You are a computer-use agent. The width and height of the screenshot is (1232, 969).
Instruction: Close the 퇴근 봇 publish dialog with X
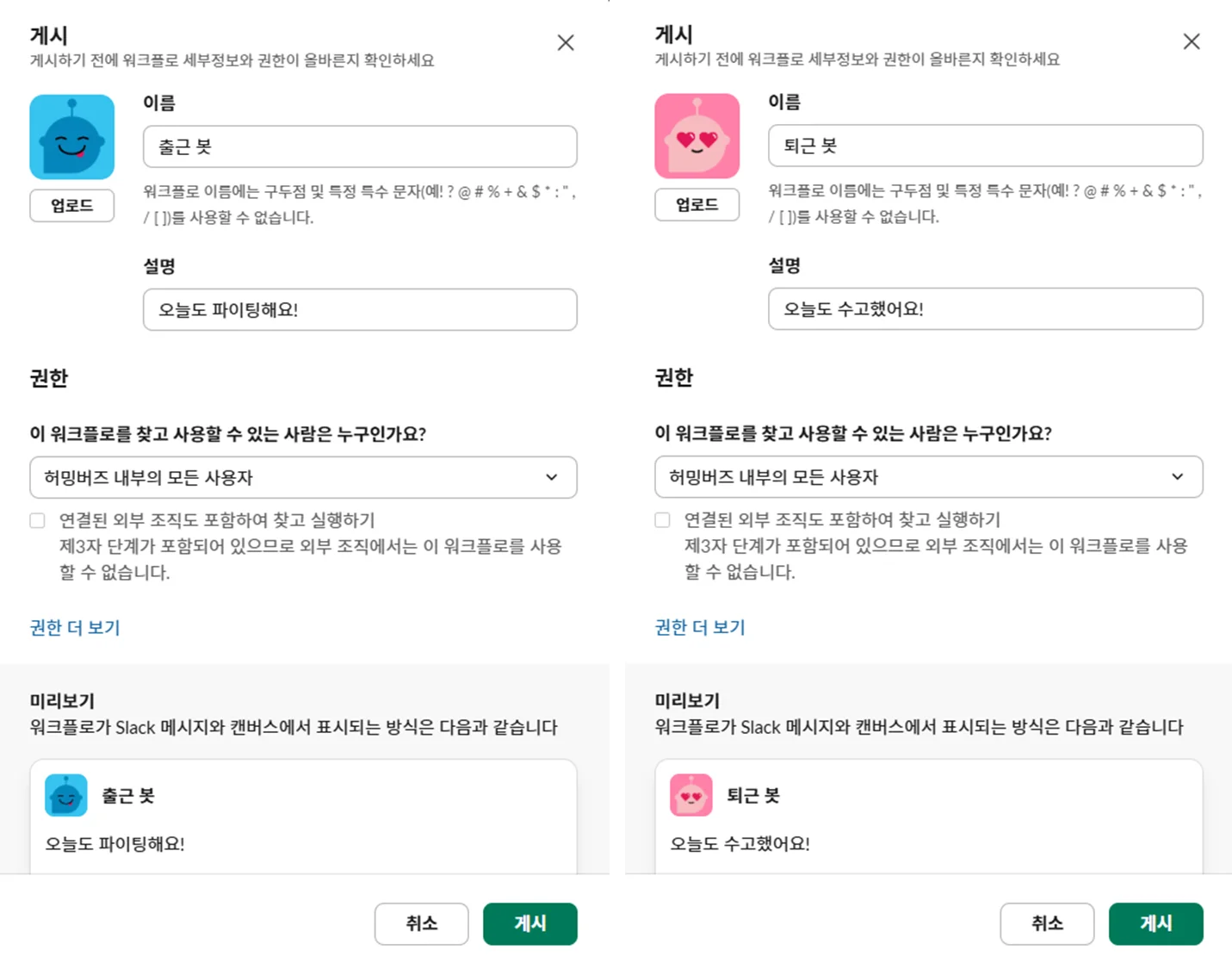click(1192, 41)
